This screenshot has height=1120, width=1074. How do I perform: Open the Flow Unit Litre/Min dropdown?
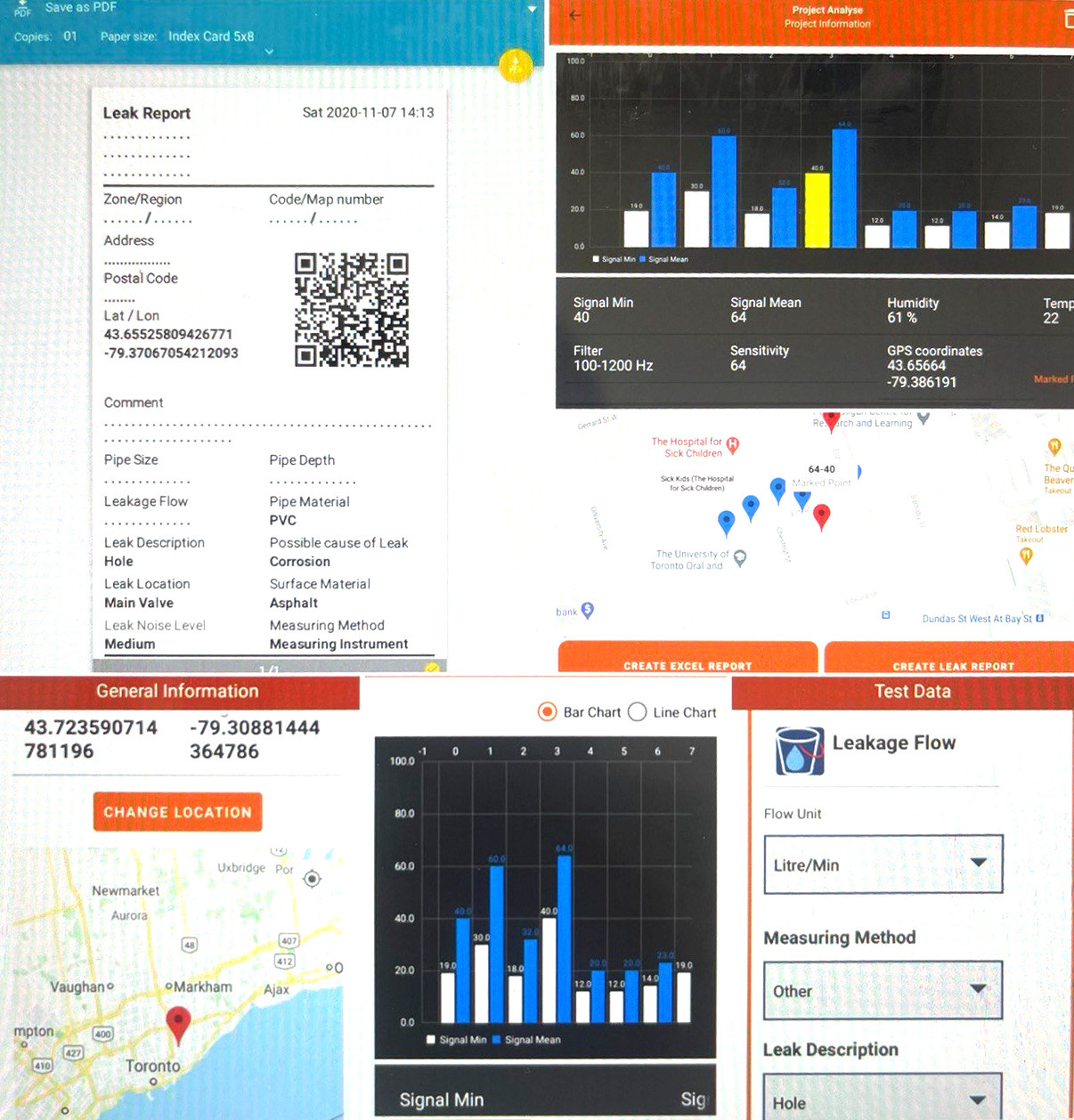(x=883, y=864)
